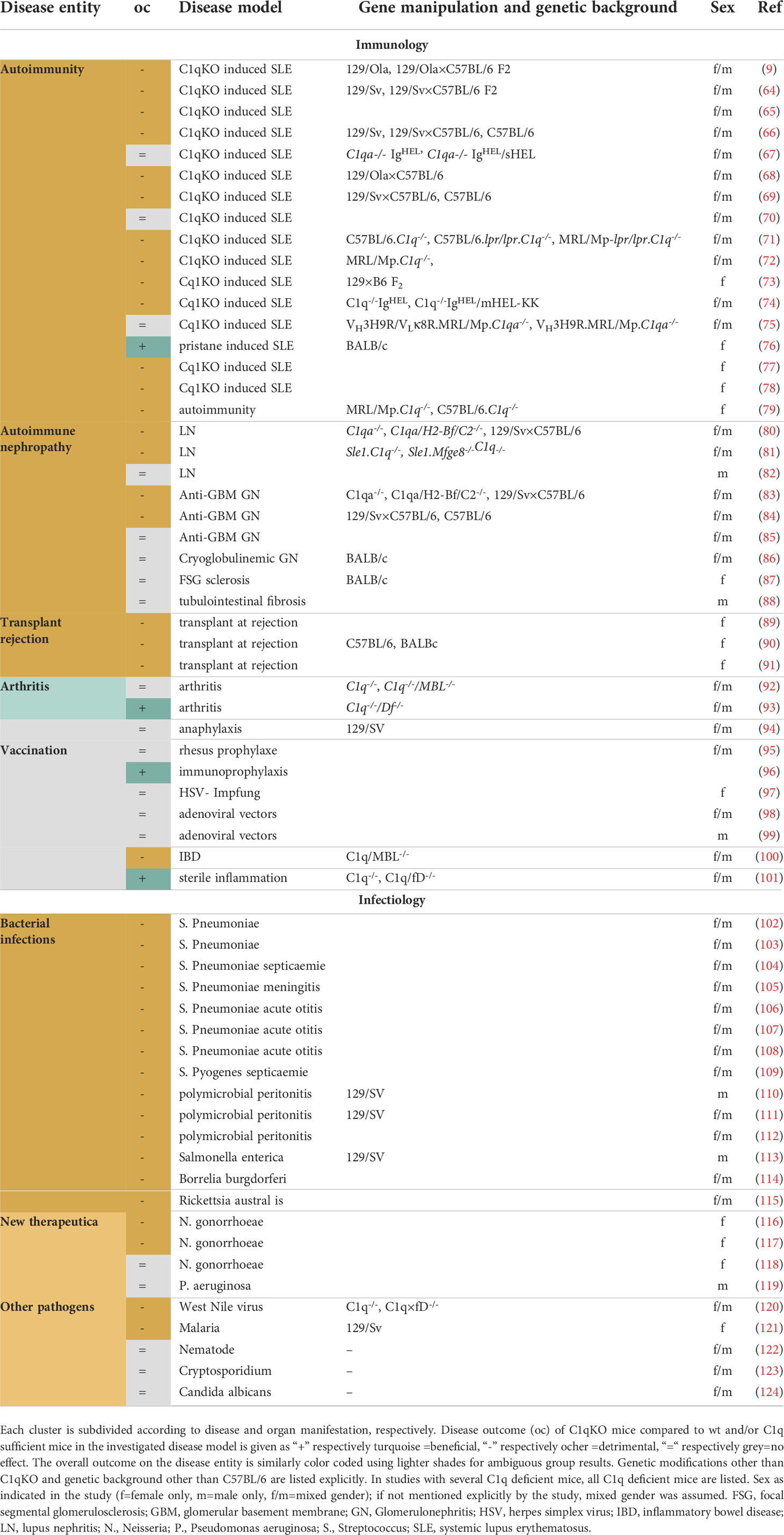784x1535 pixels.
Task: Follow reference link (109)
Action: [768, 1072]
